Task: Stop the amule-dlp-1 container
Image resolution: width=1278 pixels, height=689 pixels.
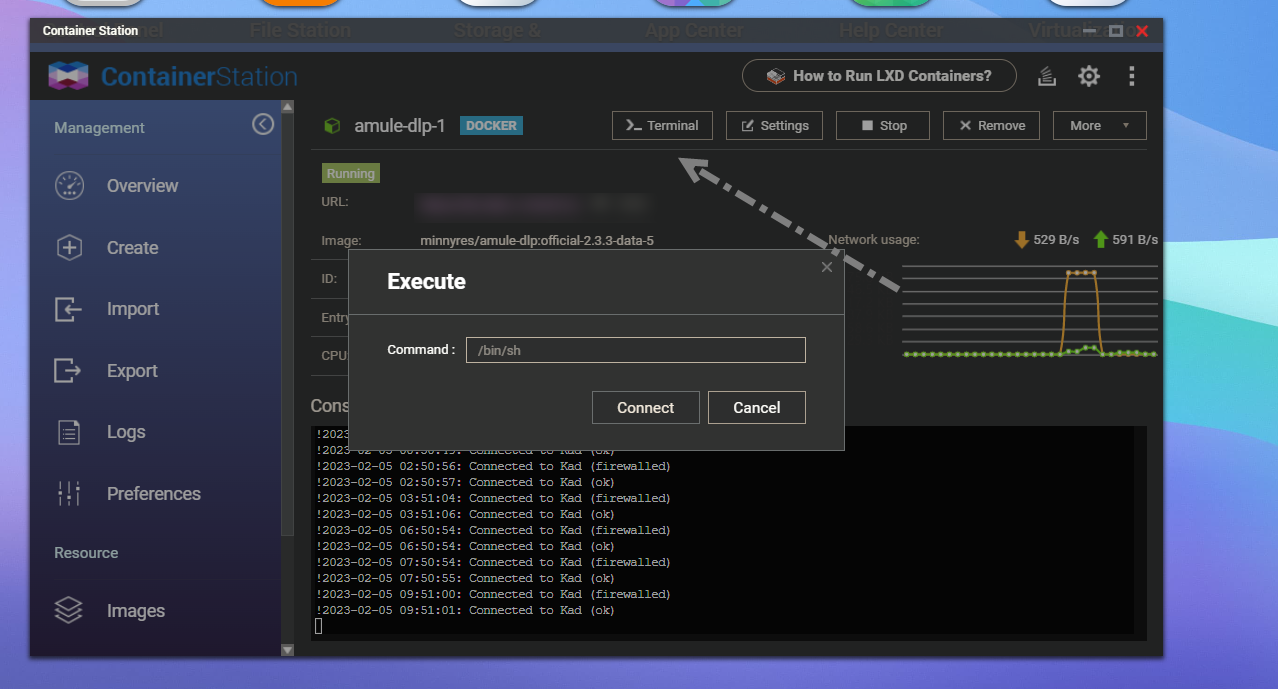Action: click(x=883, y=125)
